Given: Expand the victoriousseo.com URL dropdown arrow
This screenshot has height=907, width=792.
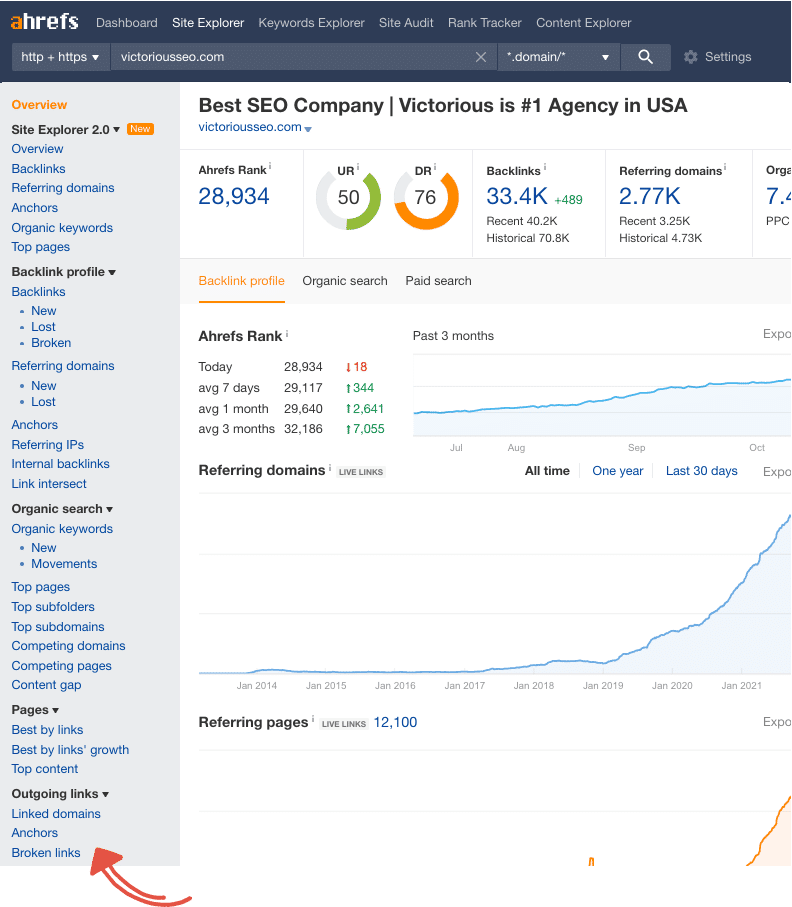Looking at the screenshot, I should (x=308, y=129).
